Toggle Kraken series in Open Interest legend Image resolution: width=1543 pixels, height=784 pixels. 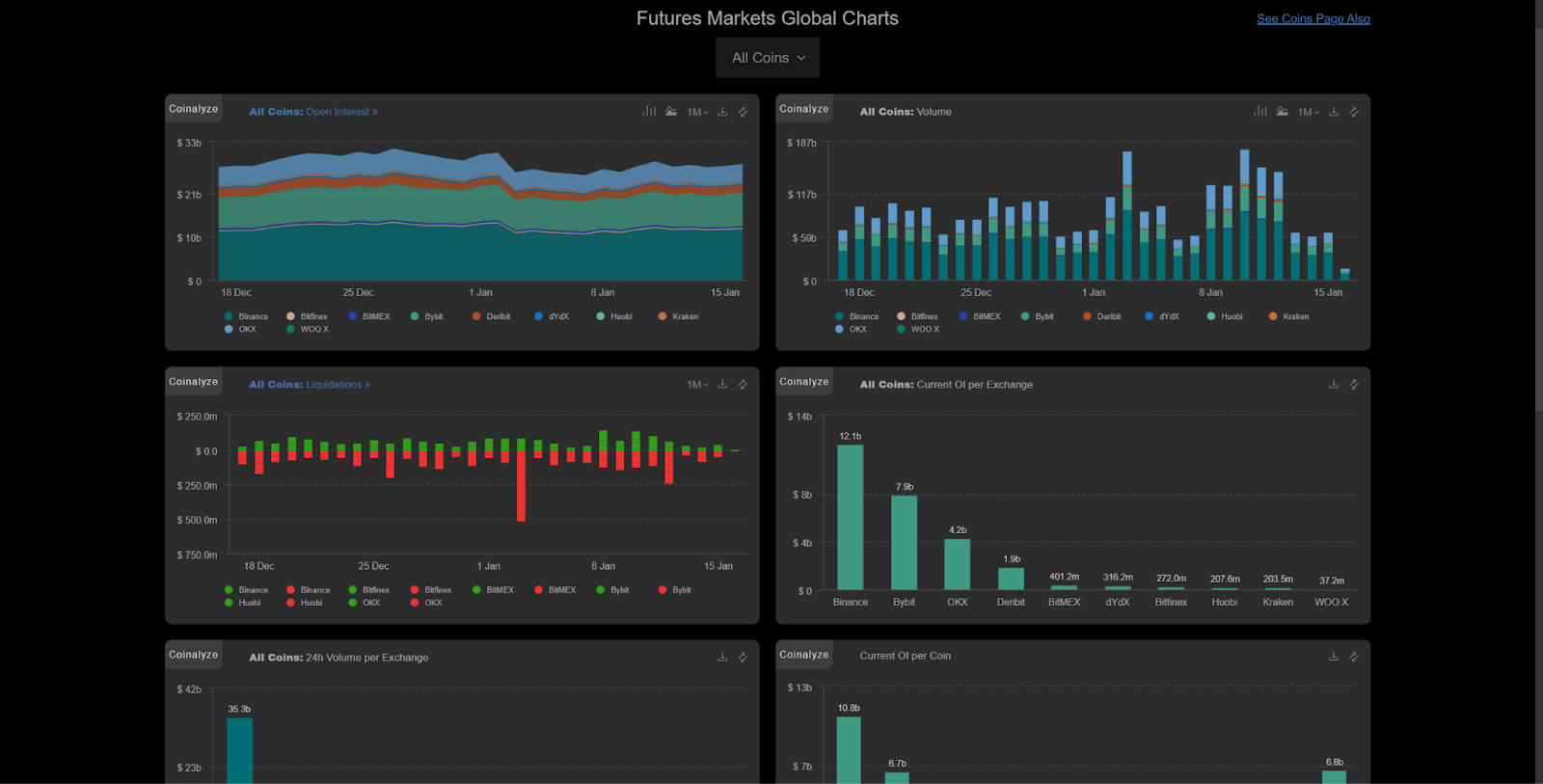[679, 316]
